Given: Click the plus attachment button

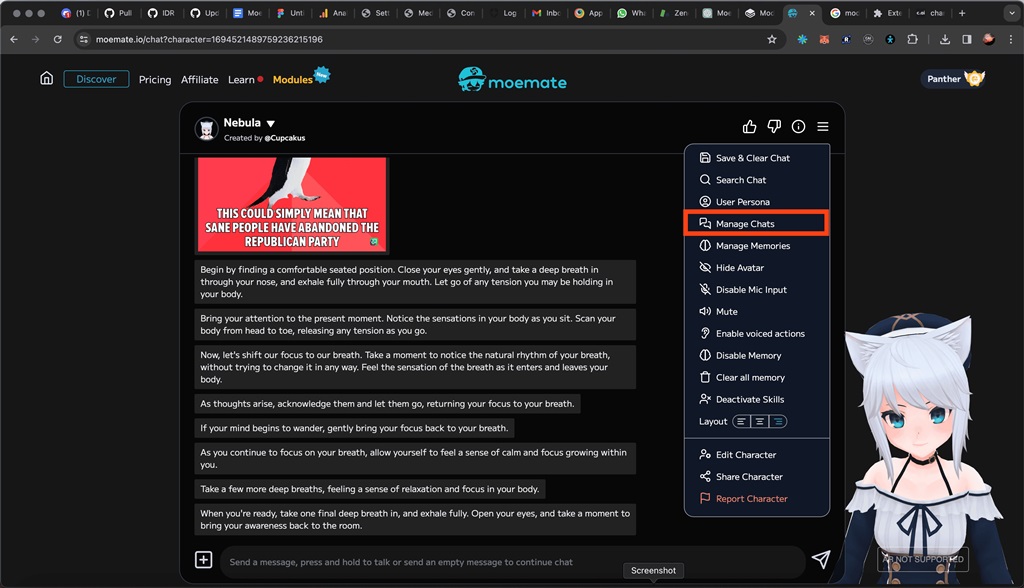Looking at the screenshot, I should [203, 560].
